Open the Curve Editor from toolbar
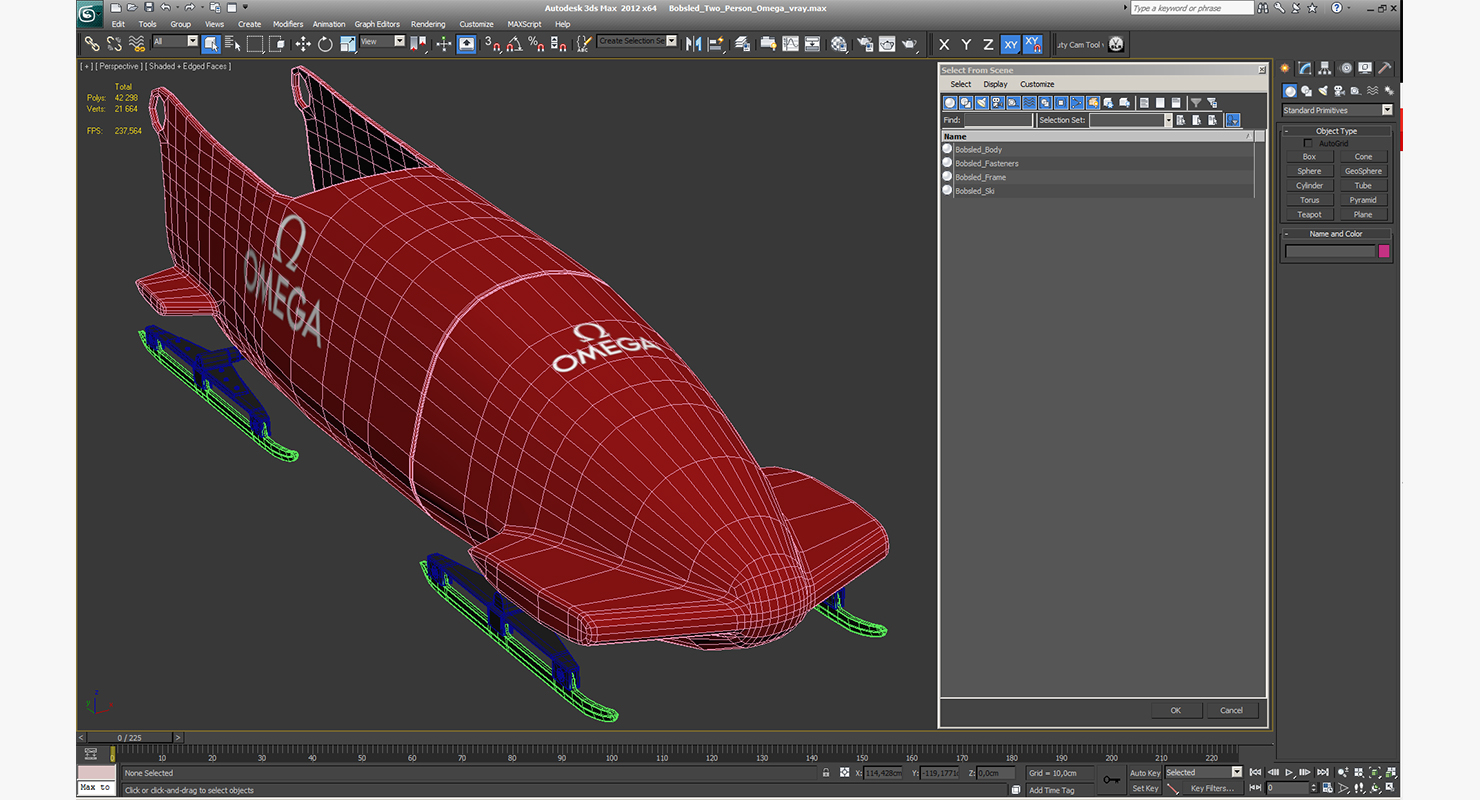The width and height of the screenshot is (1480, 800). pyautogui.click(x=790, y=44)
